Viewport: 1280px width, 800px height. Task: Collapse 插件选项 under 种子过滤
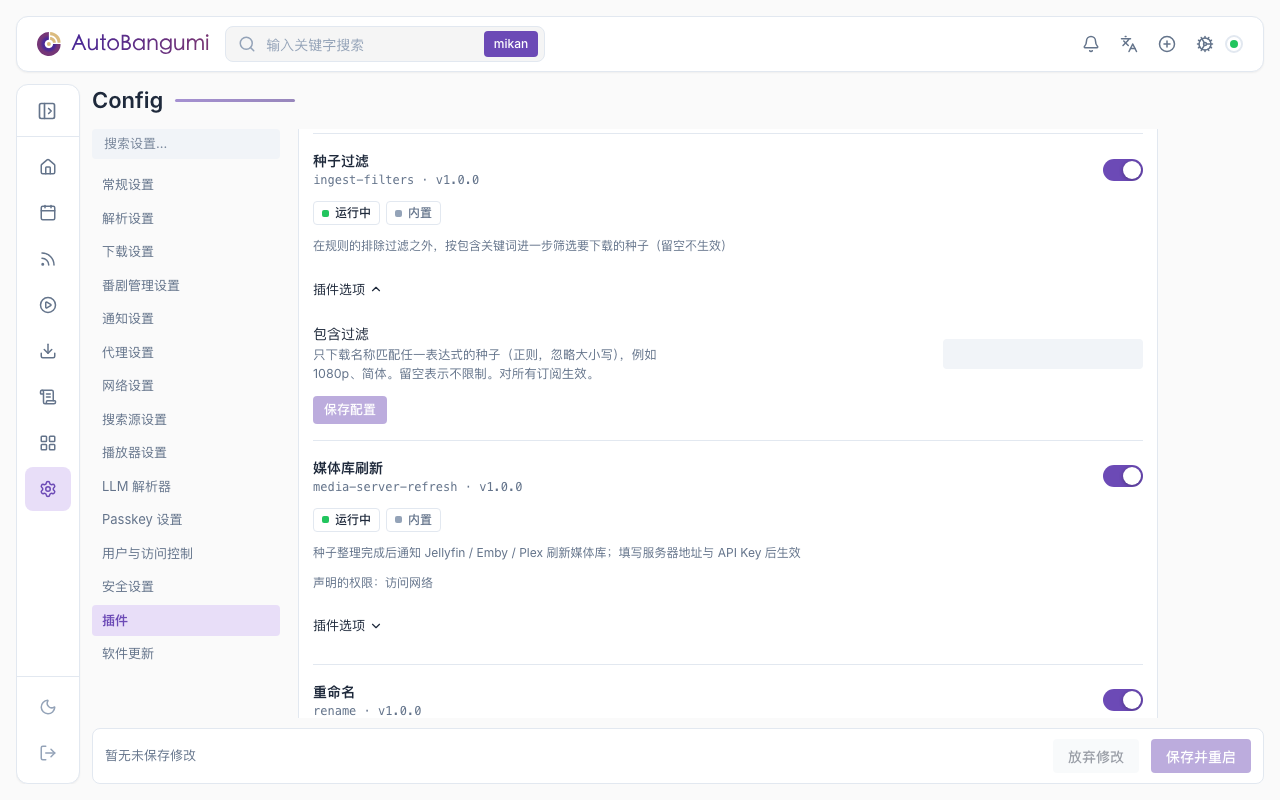pyautogui.click(x=347, y=289)
